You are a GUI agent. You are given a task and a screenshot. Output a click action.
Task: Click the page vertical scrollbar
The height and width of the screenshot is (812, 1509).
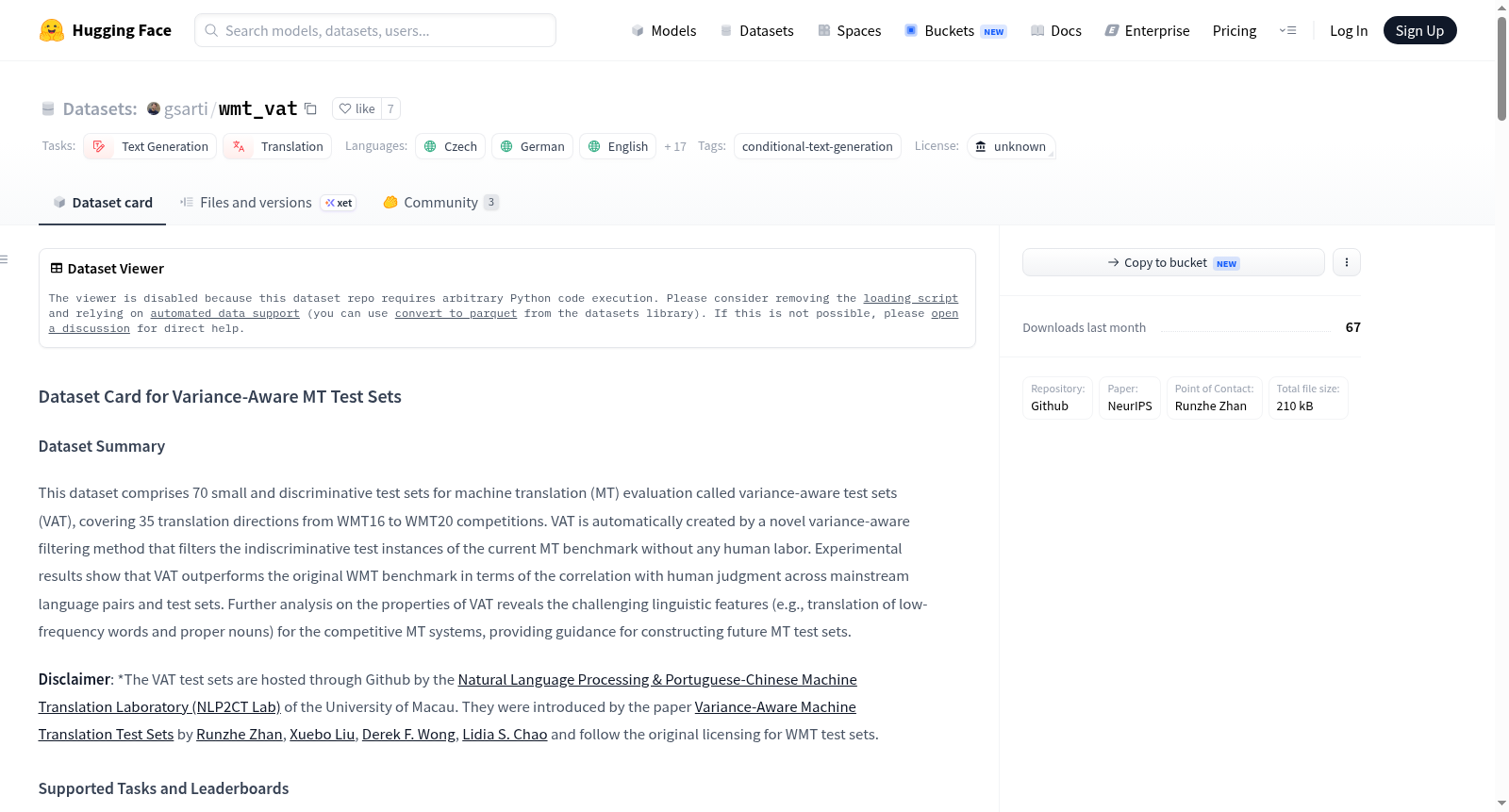coord(1501,406)
